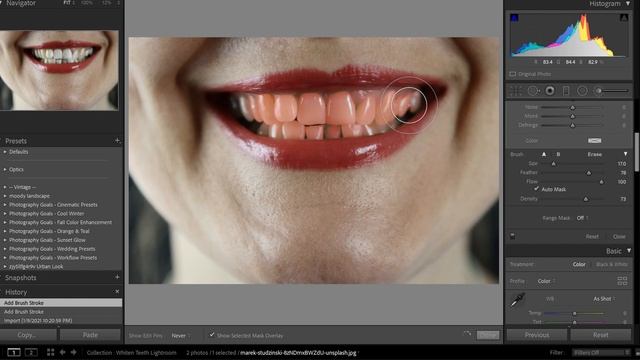Toggle the Original Photo icon below histogram

pos(513,74)
